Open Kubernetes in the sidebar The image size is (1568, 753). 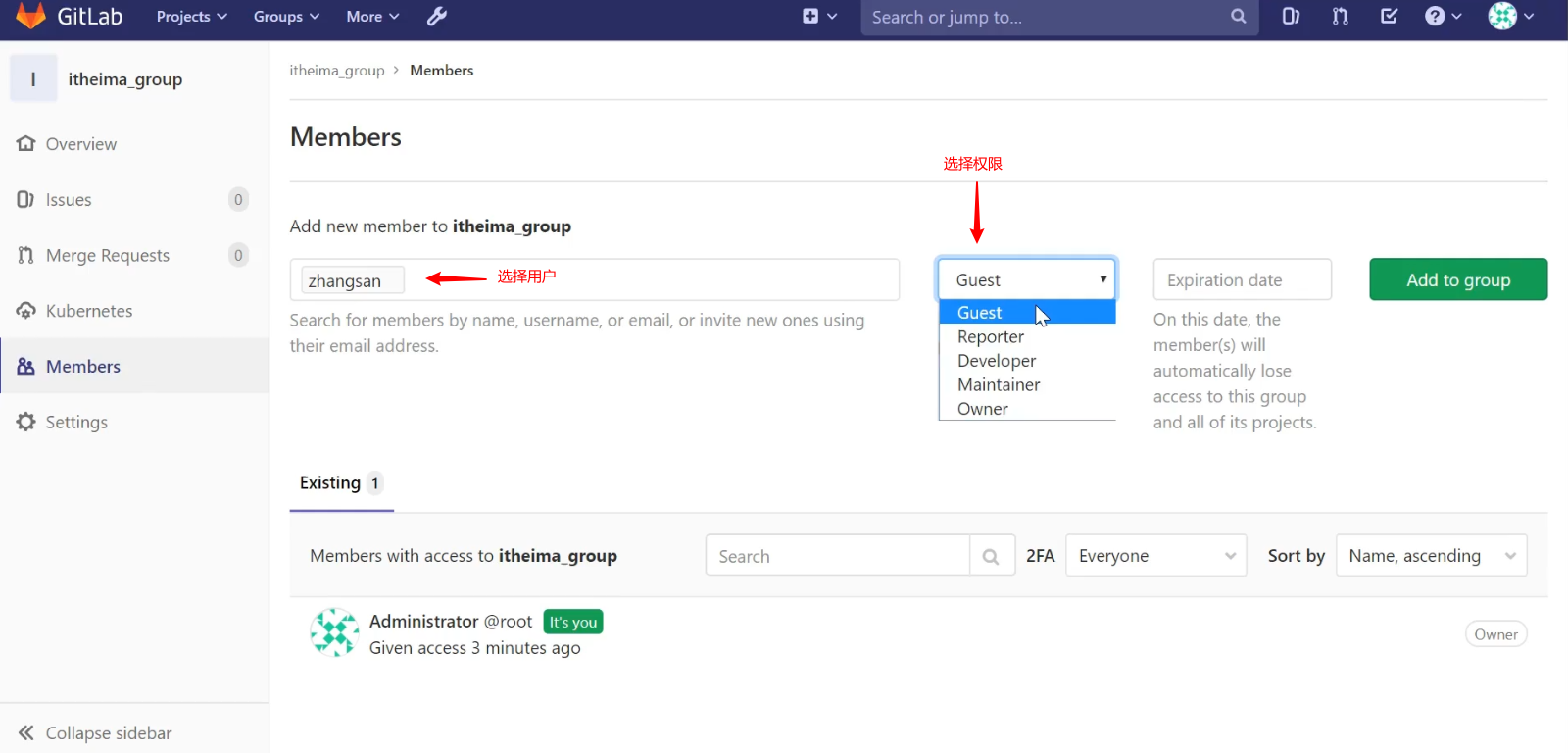(134, 311)
